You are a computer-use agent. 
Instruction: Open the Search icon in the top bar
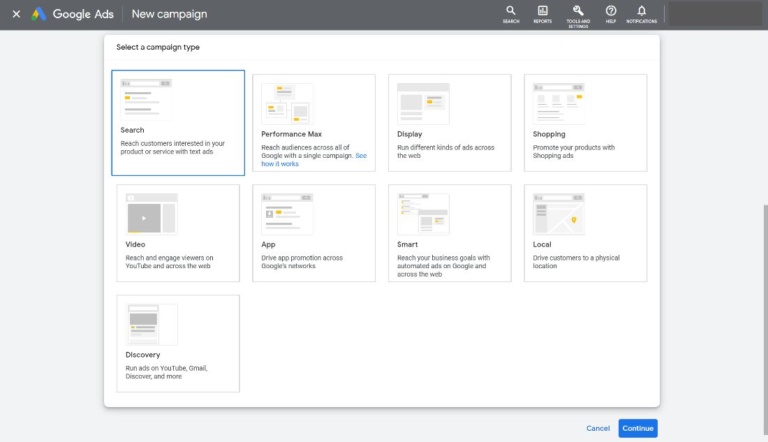tap(510, 14)
